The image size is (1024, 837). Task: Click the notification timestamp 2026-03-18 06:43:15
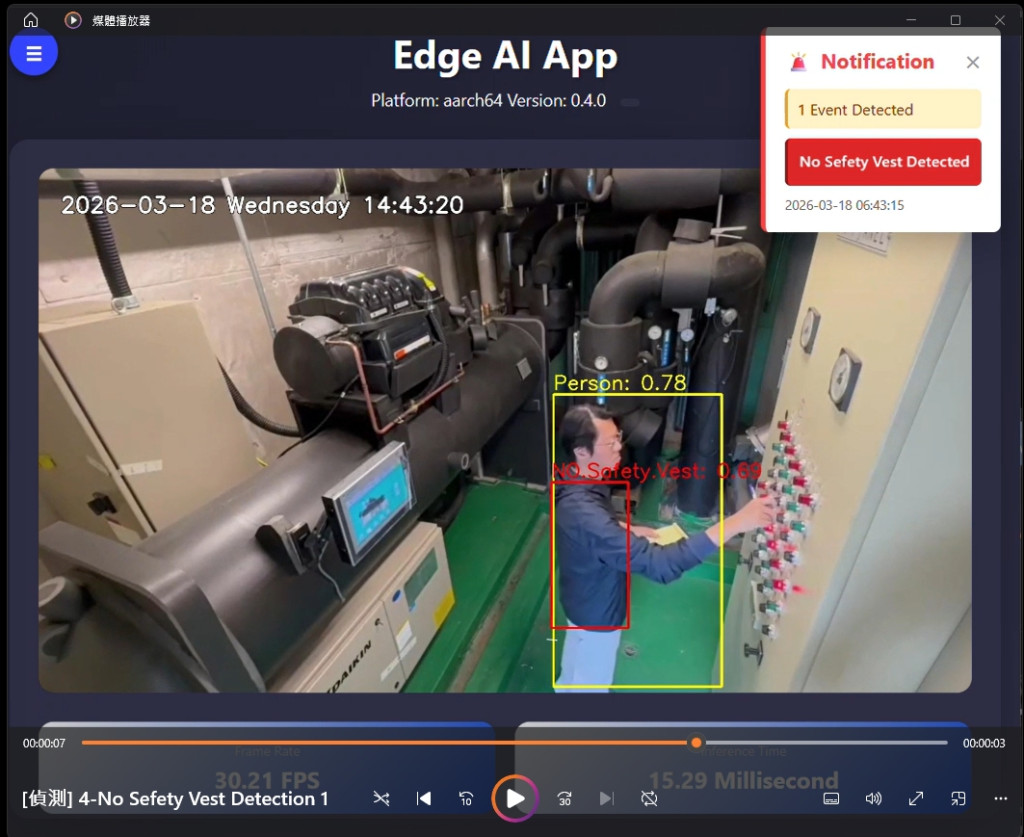(x=844, y=205)
